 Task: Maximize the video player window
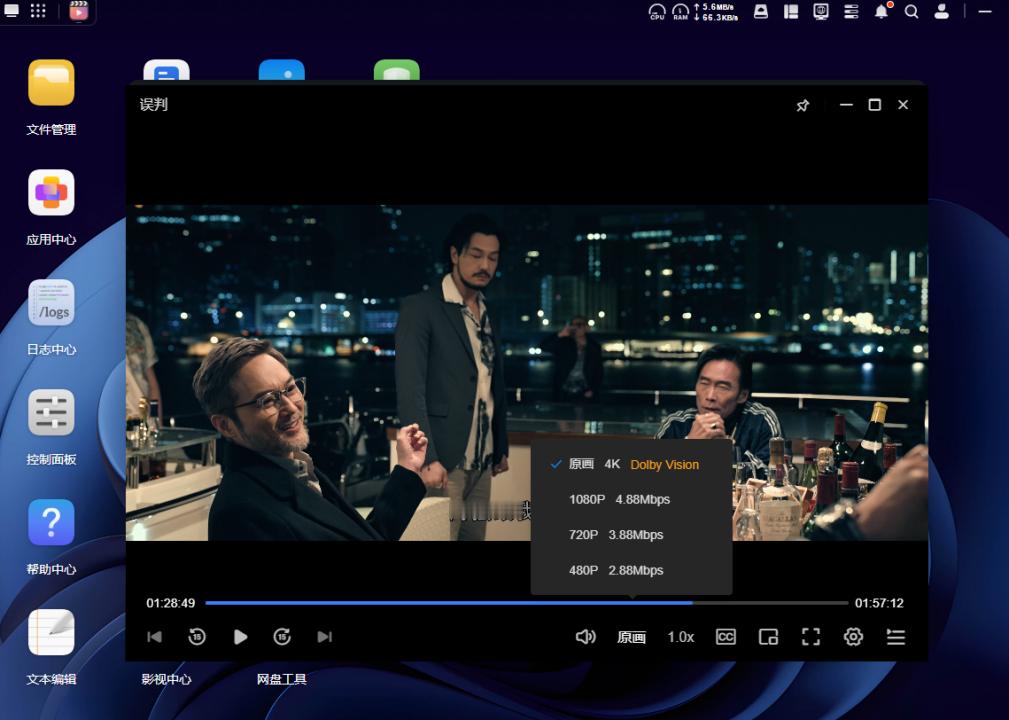pos(875,104)
